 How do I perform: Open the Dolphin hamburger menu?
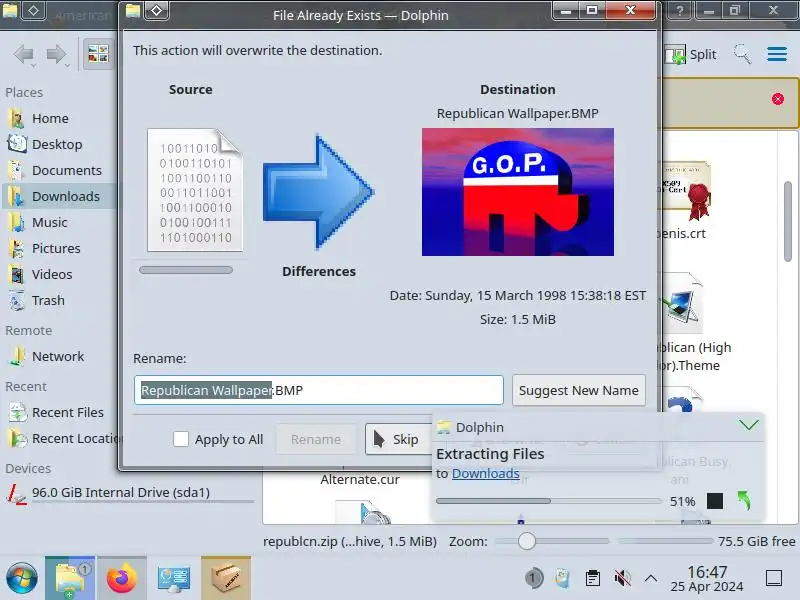(777, 54)
